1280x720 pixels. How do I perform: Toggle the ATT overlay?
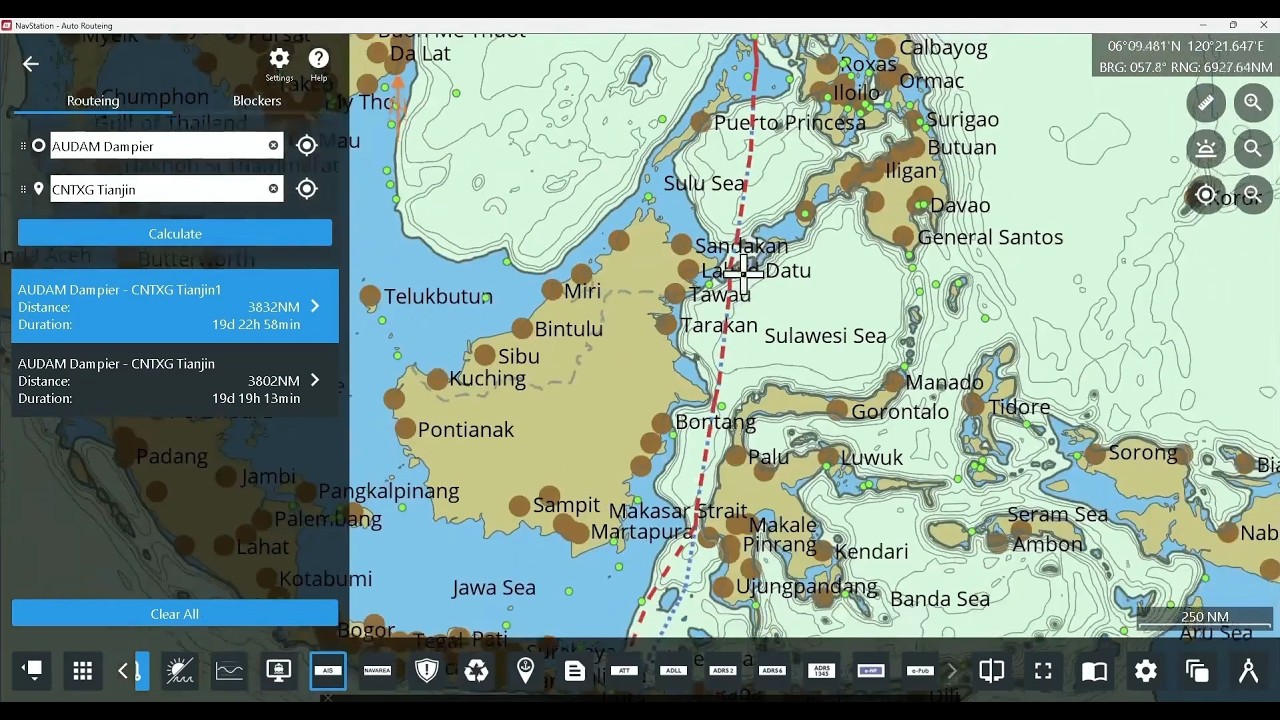(x=624, y=671)
